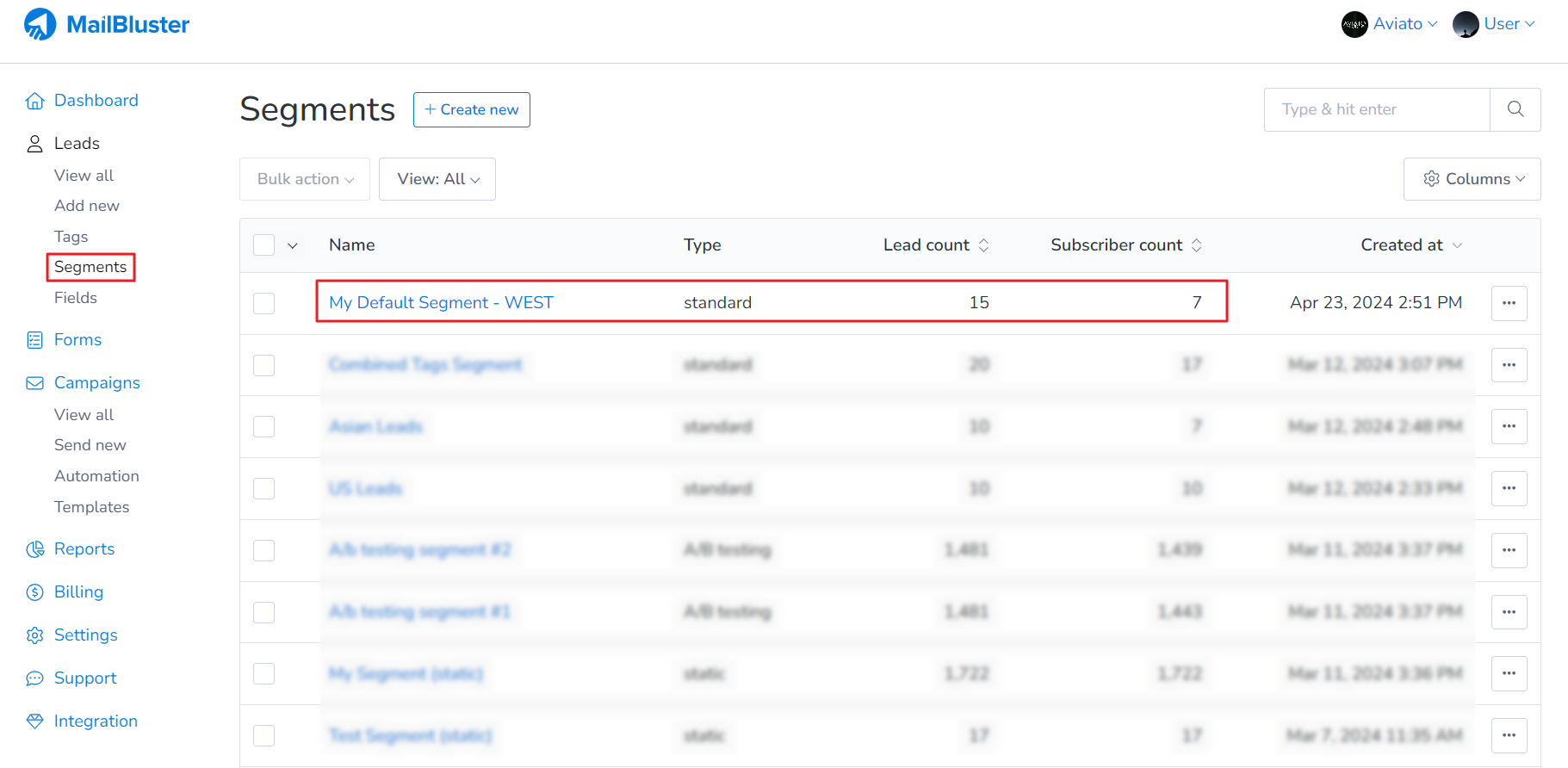Screen dimensions: 1568x768
Task: Click the Integration diamond icon
Action: click(34, 722)
